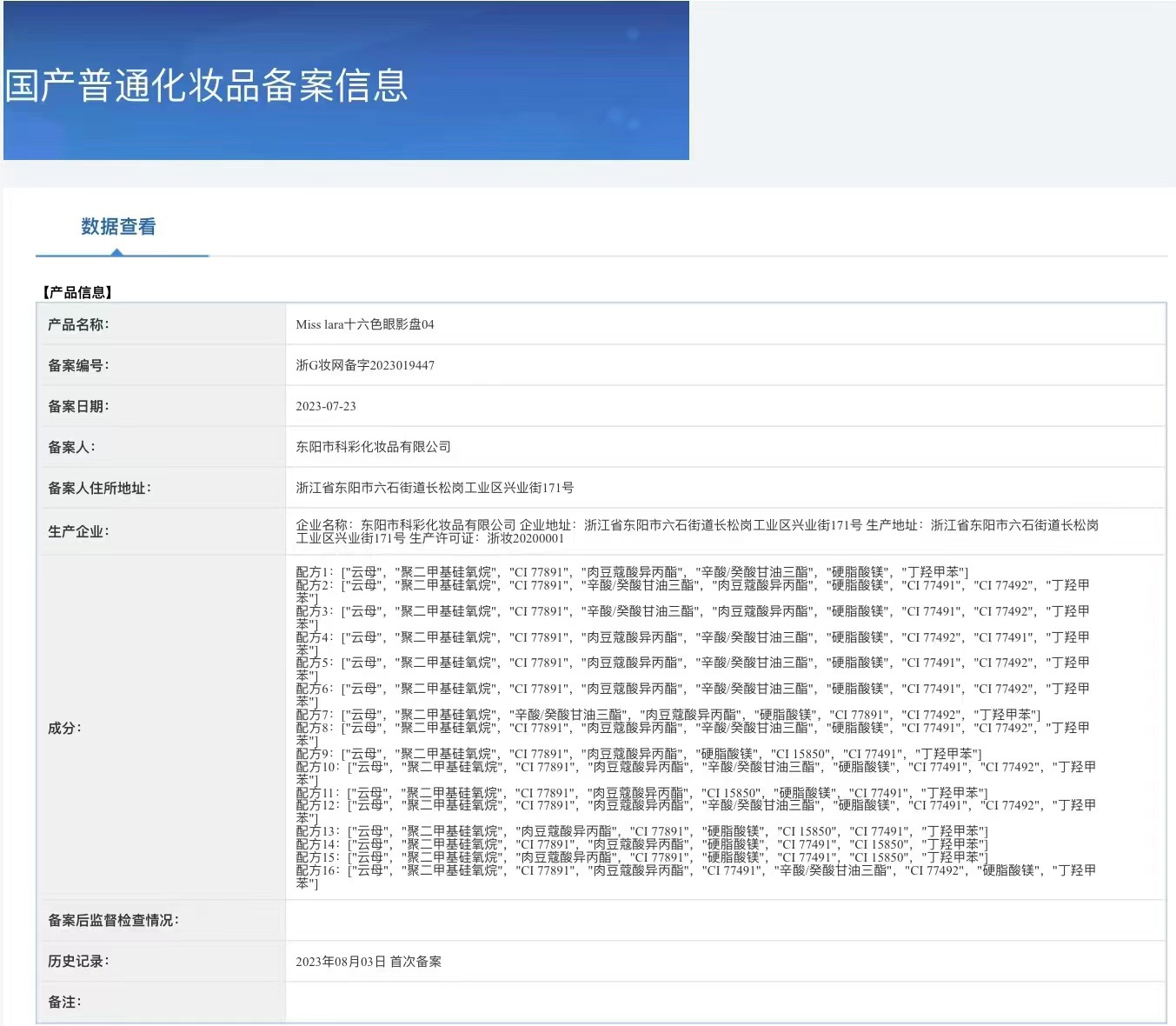The height and width of the screenshot is (1026, 1176).
Task: Click the 备案日期 label
Action: coord(78,406)
